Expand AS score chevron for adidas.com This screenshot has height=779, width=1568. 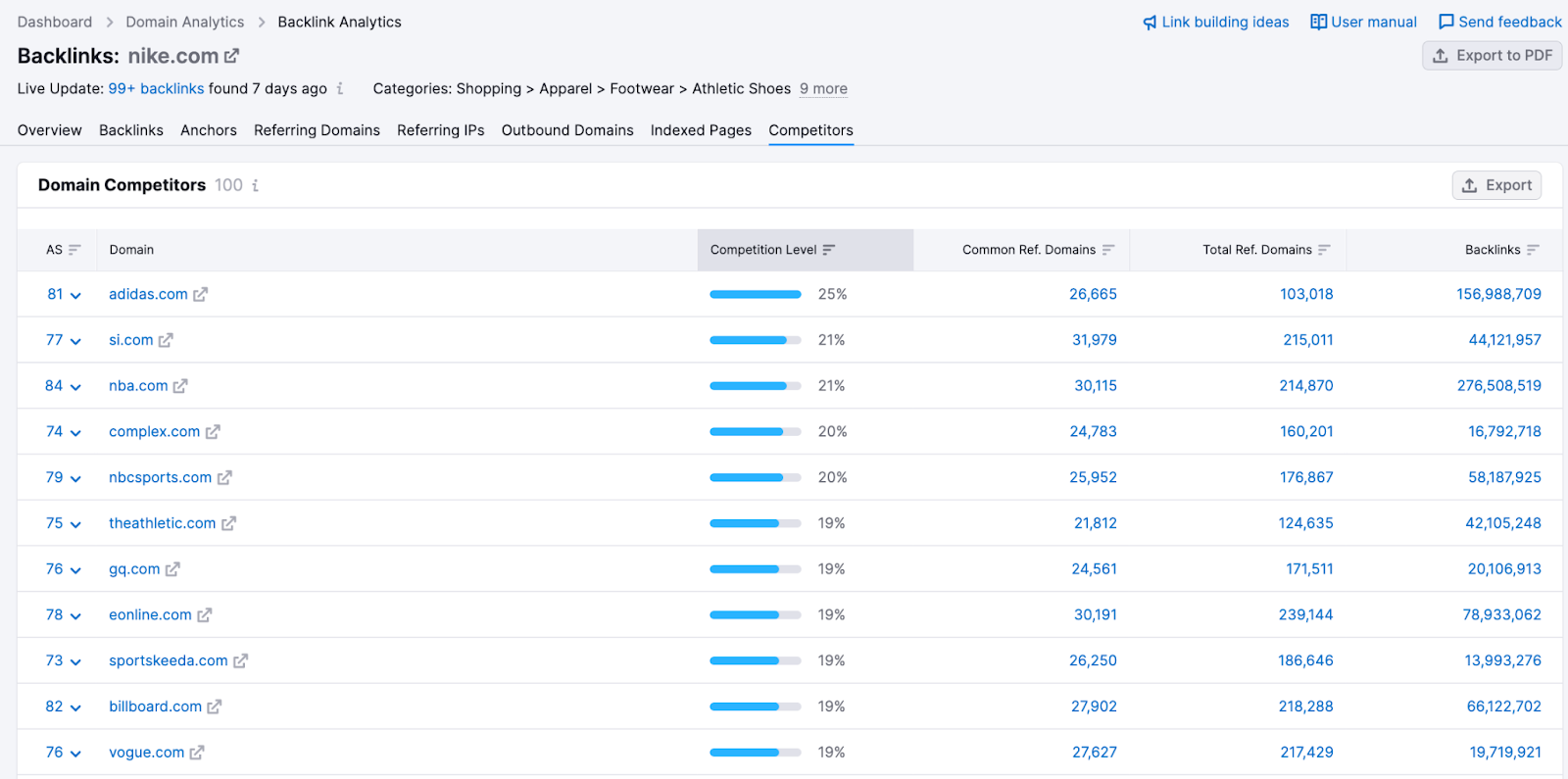pos(75,296)
